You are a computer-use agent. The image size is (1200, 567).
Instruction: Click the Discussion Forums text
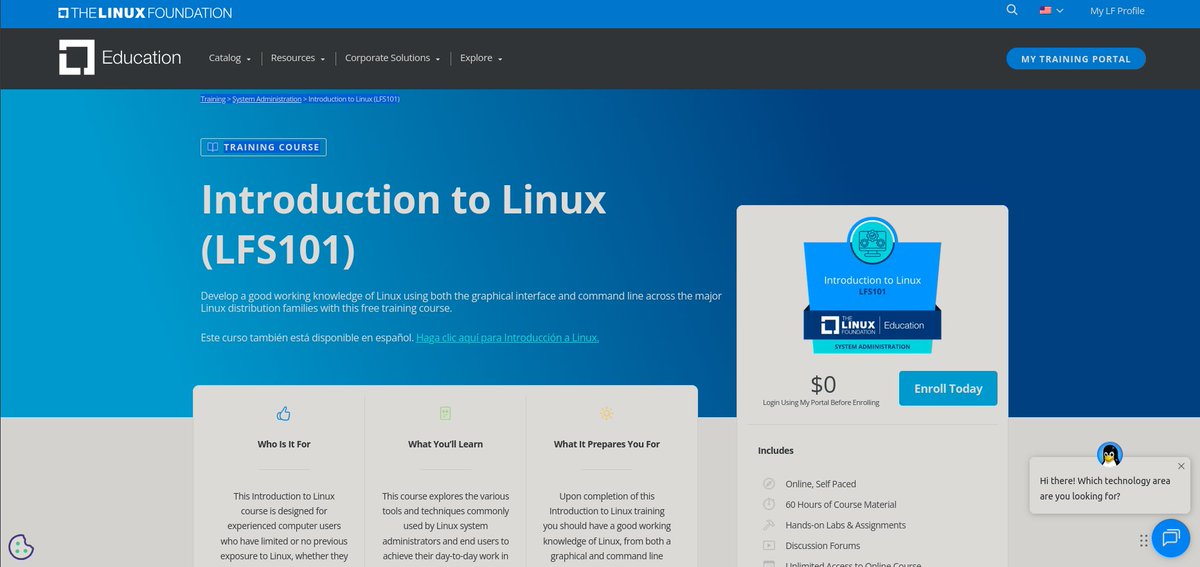coord(822,546)
